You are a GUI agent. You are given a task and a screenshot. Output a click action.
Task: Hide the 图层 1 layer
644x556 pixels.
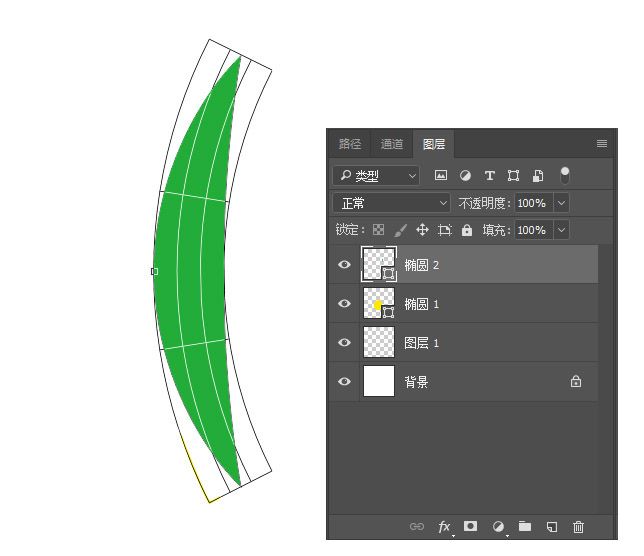344,342
